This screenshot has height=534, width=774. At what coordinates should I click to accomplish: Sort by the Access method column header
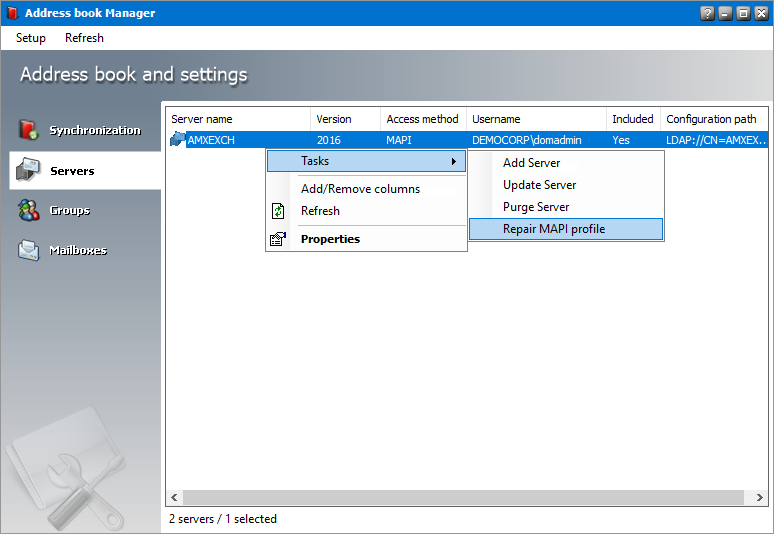pyautogui.click(x=422, y=119)
